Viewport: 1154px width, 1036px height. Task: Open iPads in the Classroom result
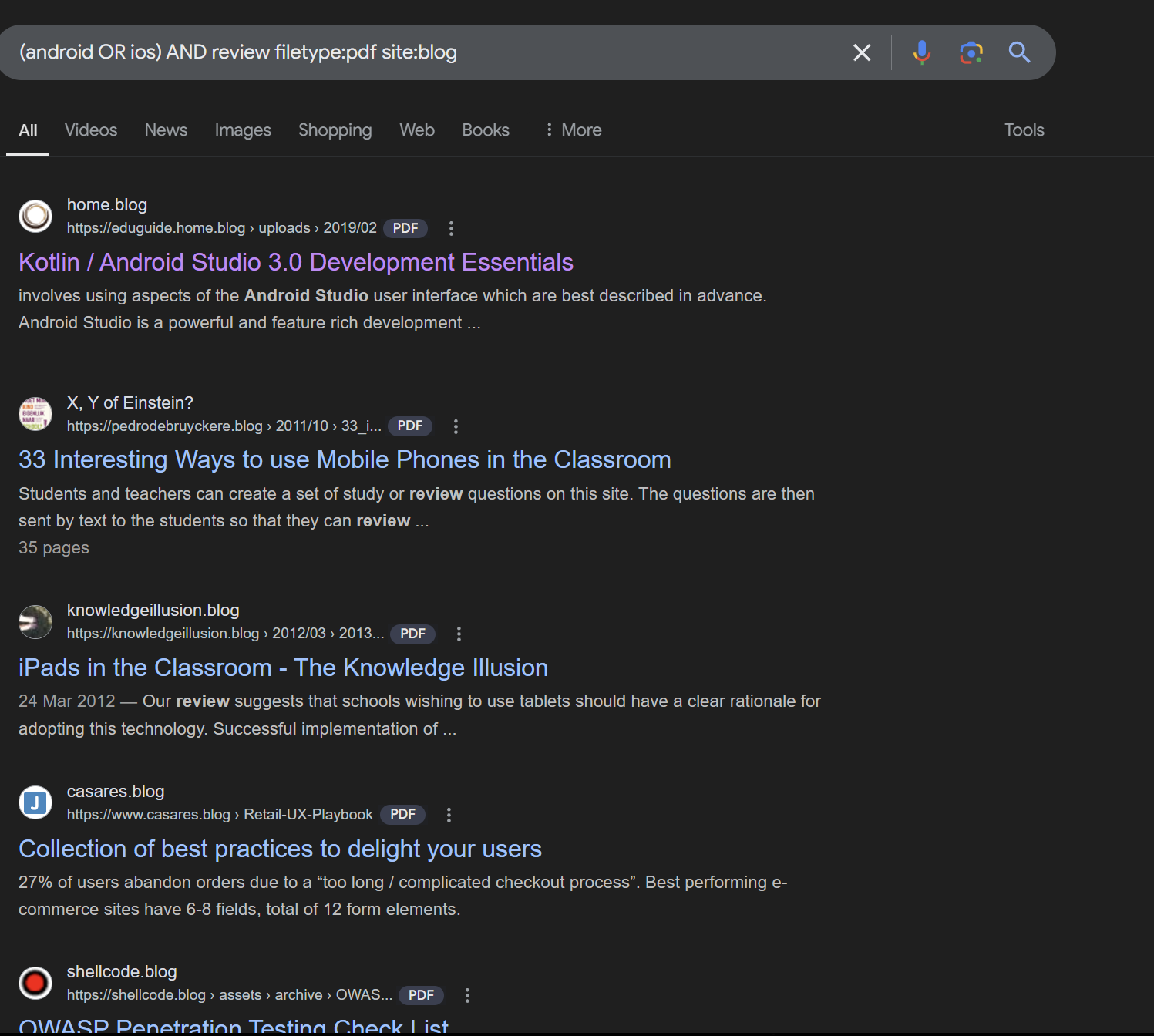coord(283,668)
